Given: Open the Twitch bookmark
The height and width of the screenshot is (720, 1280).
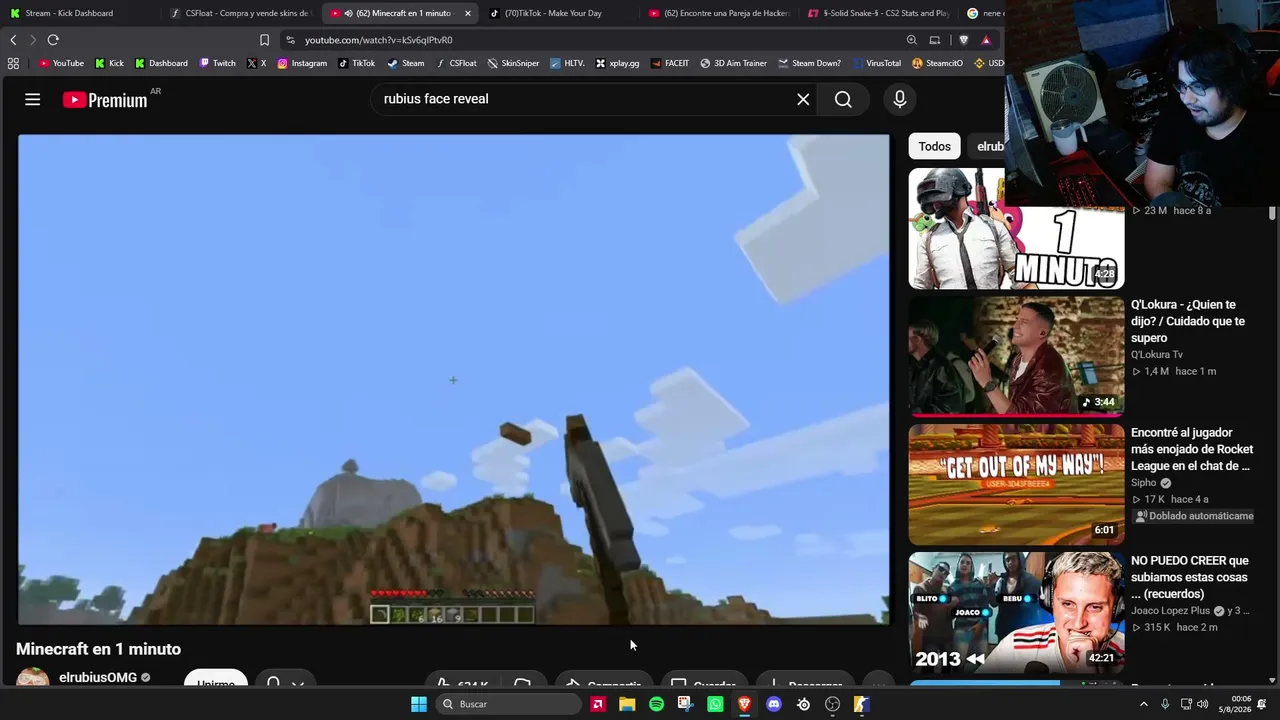Looking at the screenshot, I should 218,63.
